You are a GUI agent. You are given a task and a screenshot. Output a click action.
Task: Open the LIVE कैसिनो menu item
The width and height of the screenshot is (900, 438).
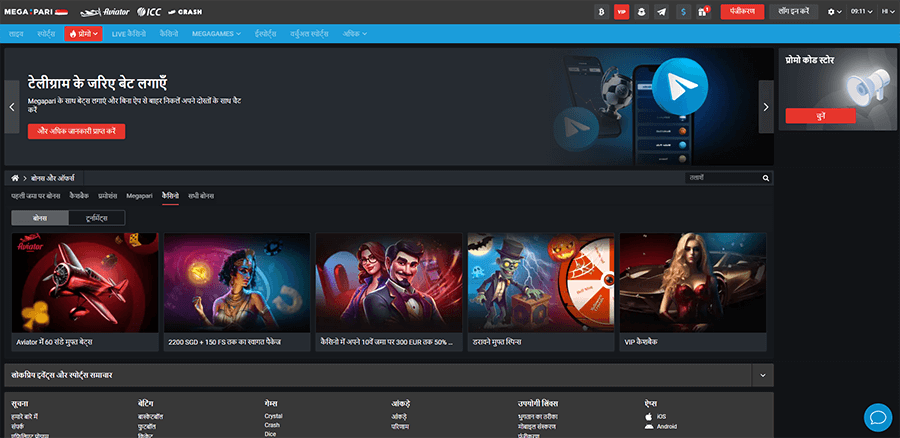click(129, 34)
